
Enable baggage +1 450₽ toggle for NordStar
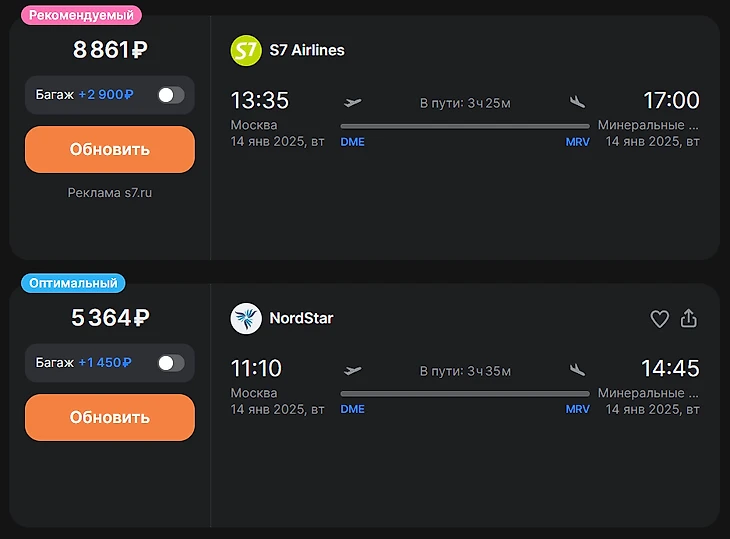170,363
